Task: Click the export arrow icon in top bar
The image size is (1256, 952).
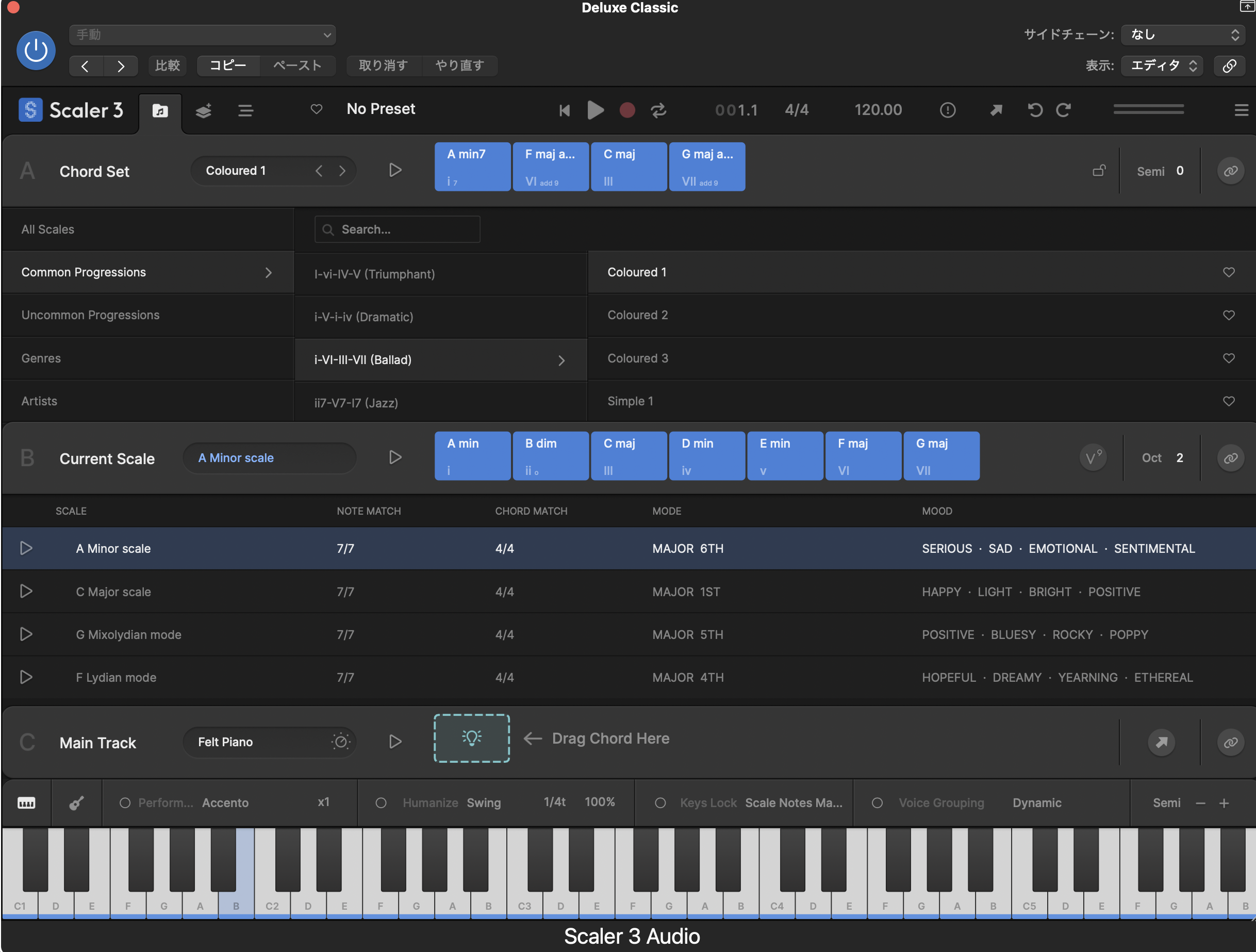Action: pos(996,110)
